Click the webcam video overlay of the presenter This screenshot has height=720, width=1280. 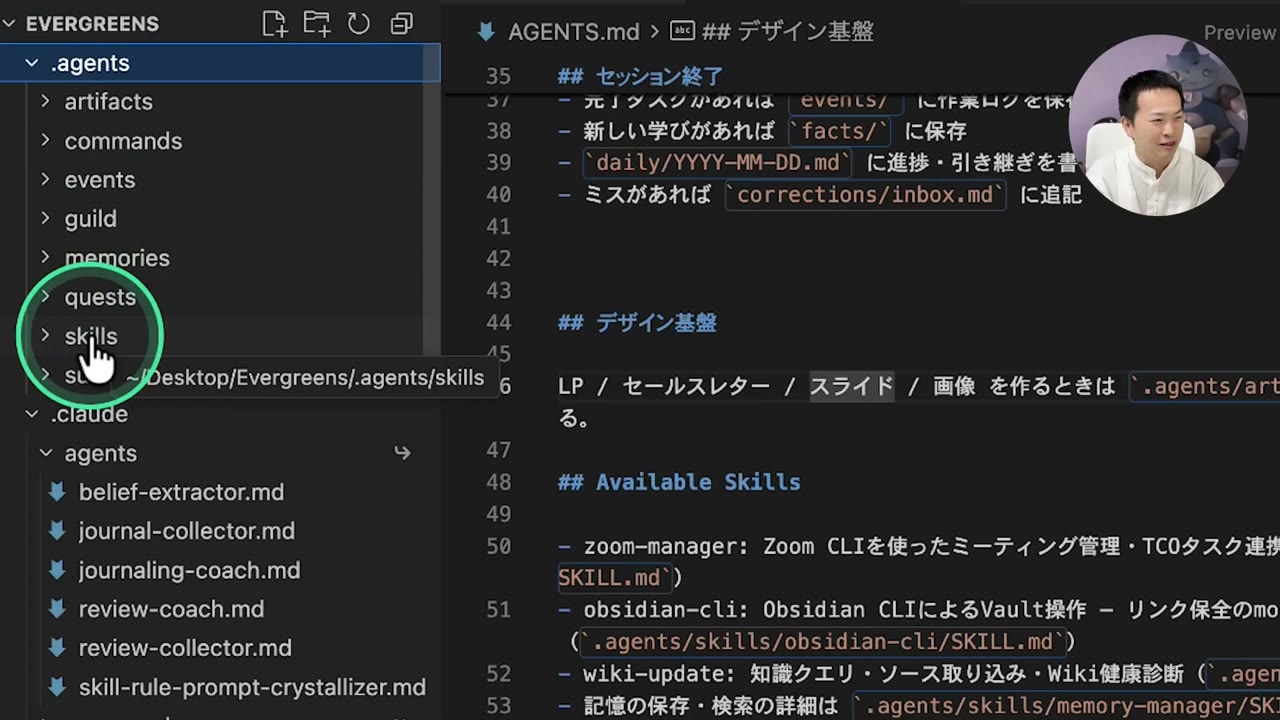click(x=1157, y=127)
